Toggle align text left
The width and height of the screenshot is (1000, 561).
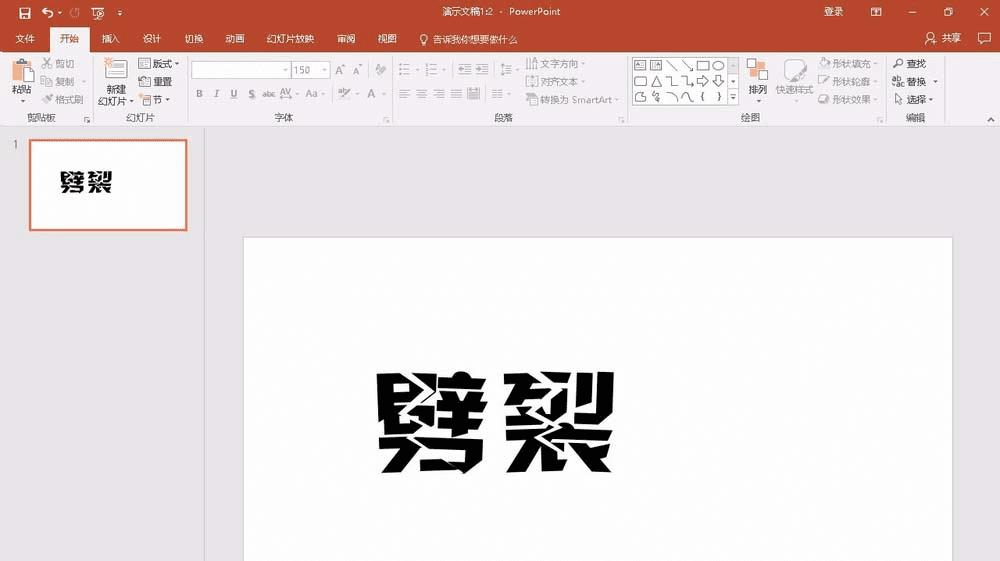[x=404, y=94]
